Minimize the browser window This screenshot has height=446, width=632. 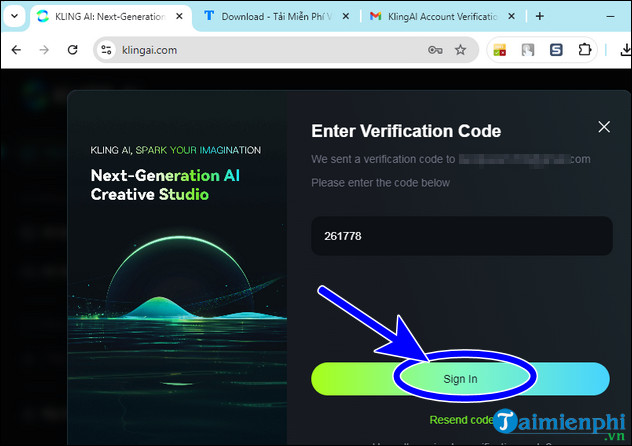610,17
